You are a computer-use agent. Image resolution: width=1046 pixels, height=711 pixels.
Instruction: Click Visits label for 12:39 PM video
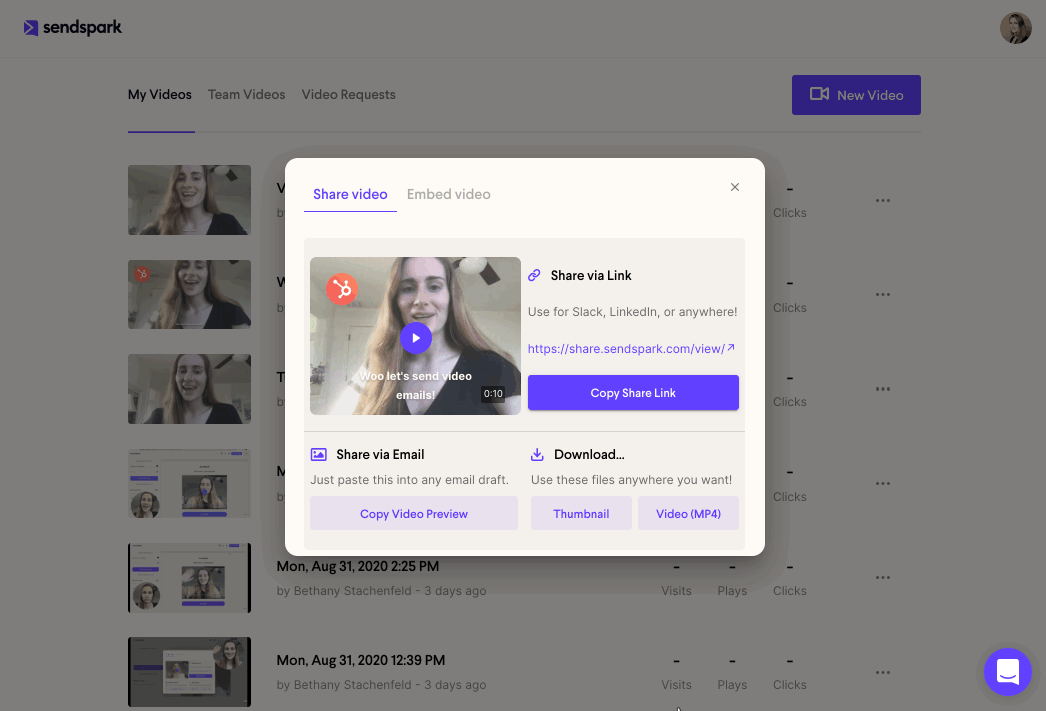pyautogui.click(x=676, y=685)
